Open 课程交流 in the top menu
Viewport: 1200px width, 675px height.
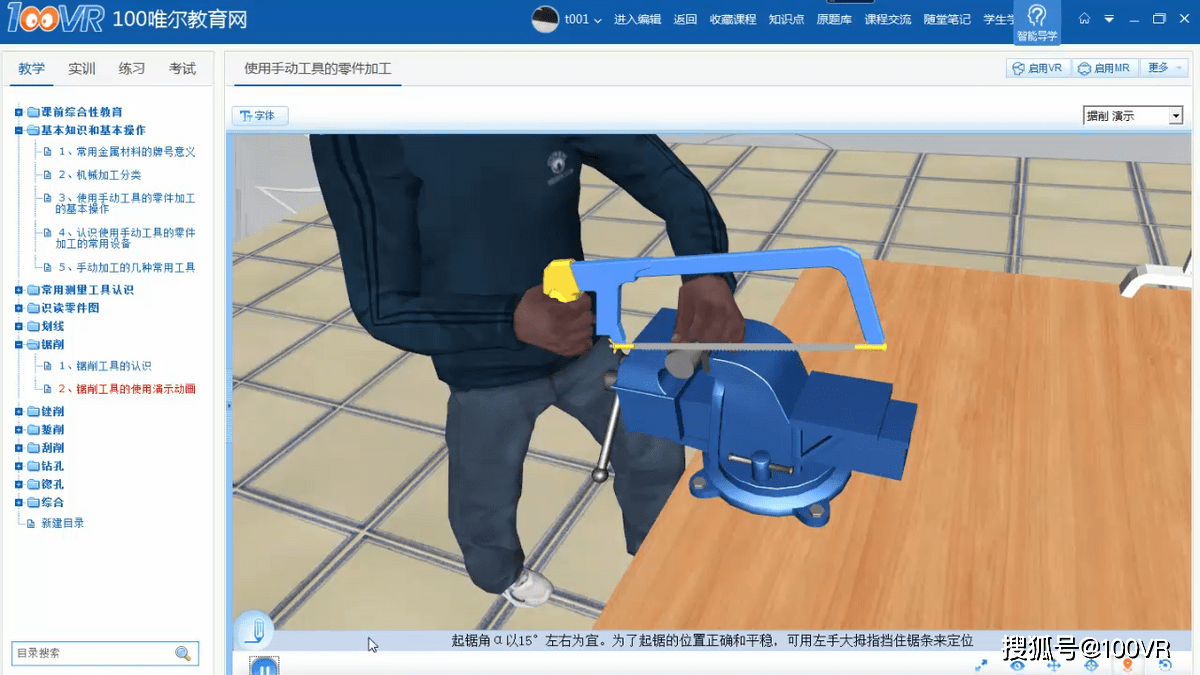click(888, 19)
